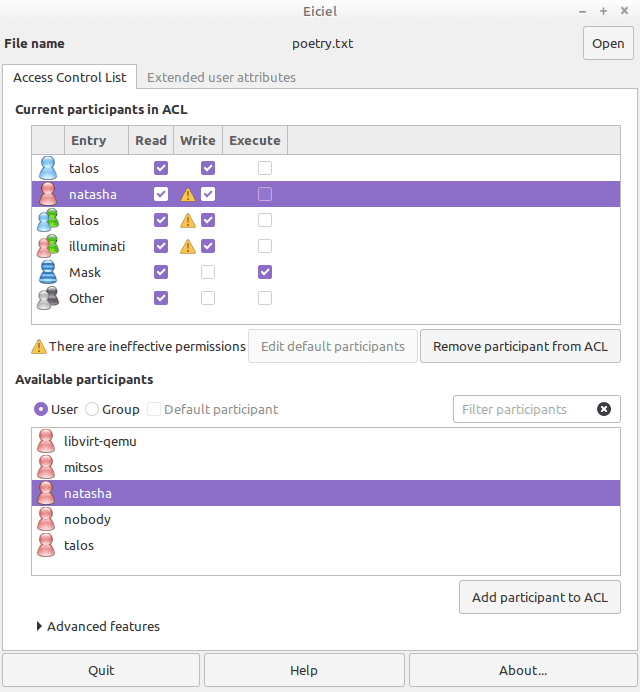Image resolution: width=640 pixels, height=692 pixels.
Task: Switch to the Extended user attributes tab
Action: click(221, 77)
